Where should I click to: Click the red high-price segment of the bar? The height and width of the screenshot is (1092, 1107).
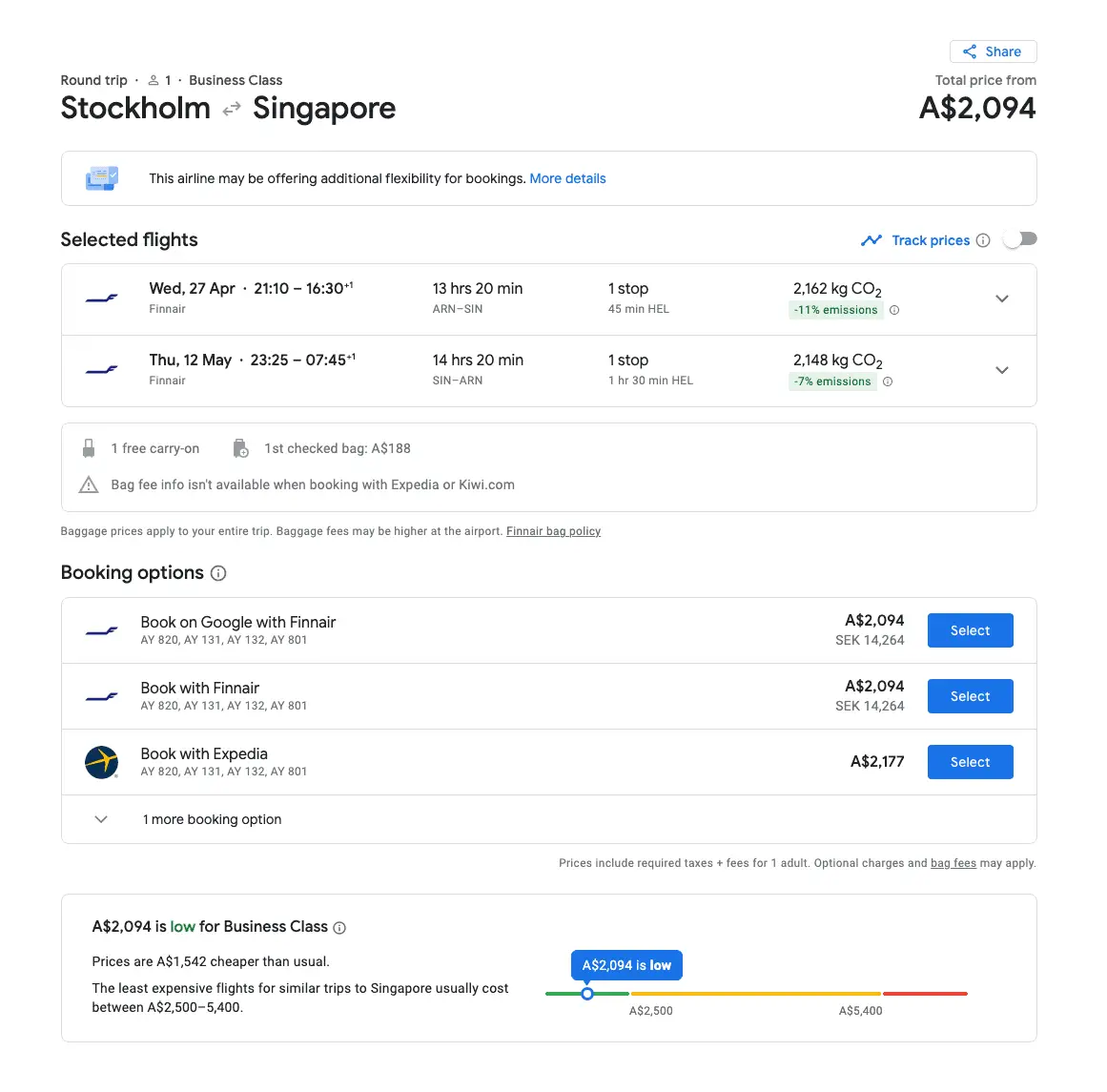pyautogui.click(x=925, y=994)
